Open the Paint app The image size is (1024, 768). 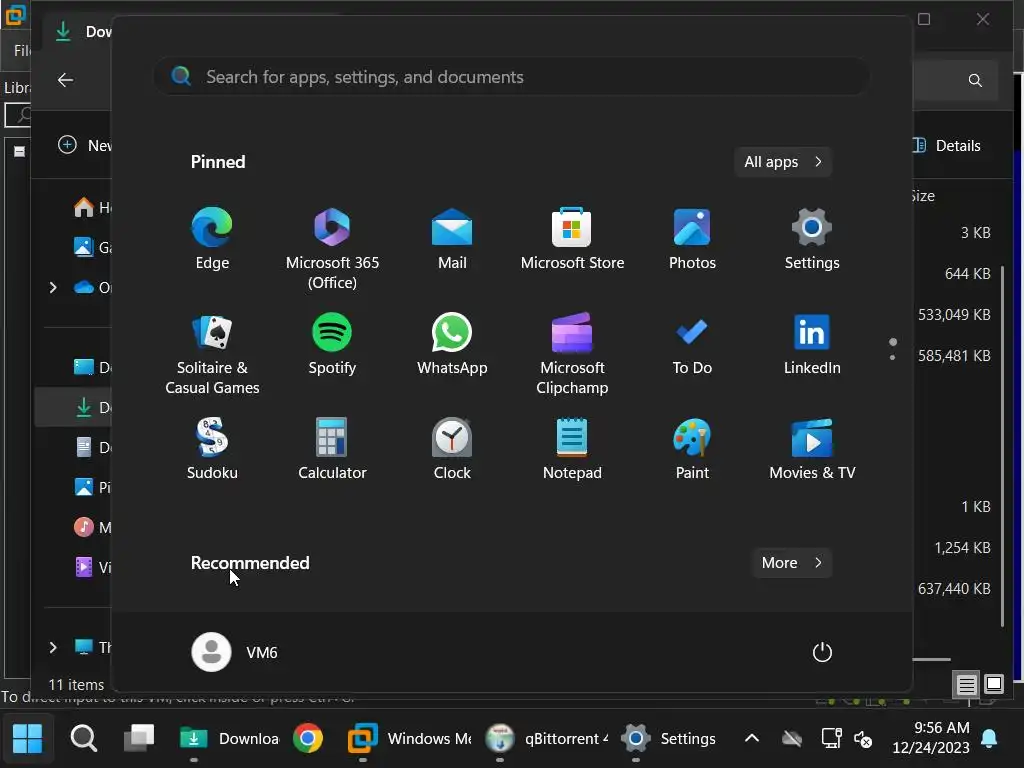point(692,449)
